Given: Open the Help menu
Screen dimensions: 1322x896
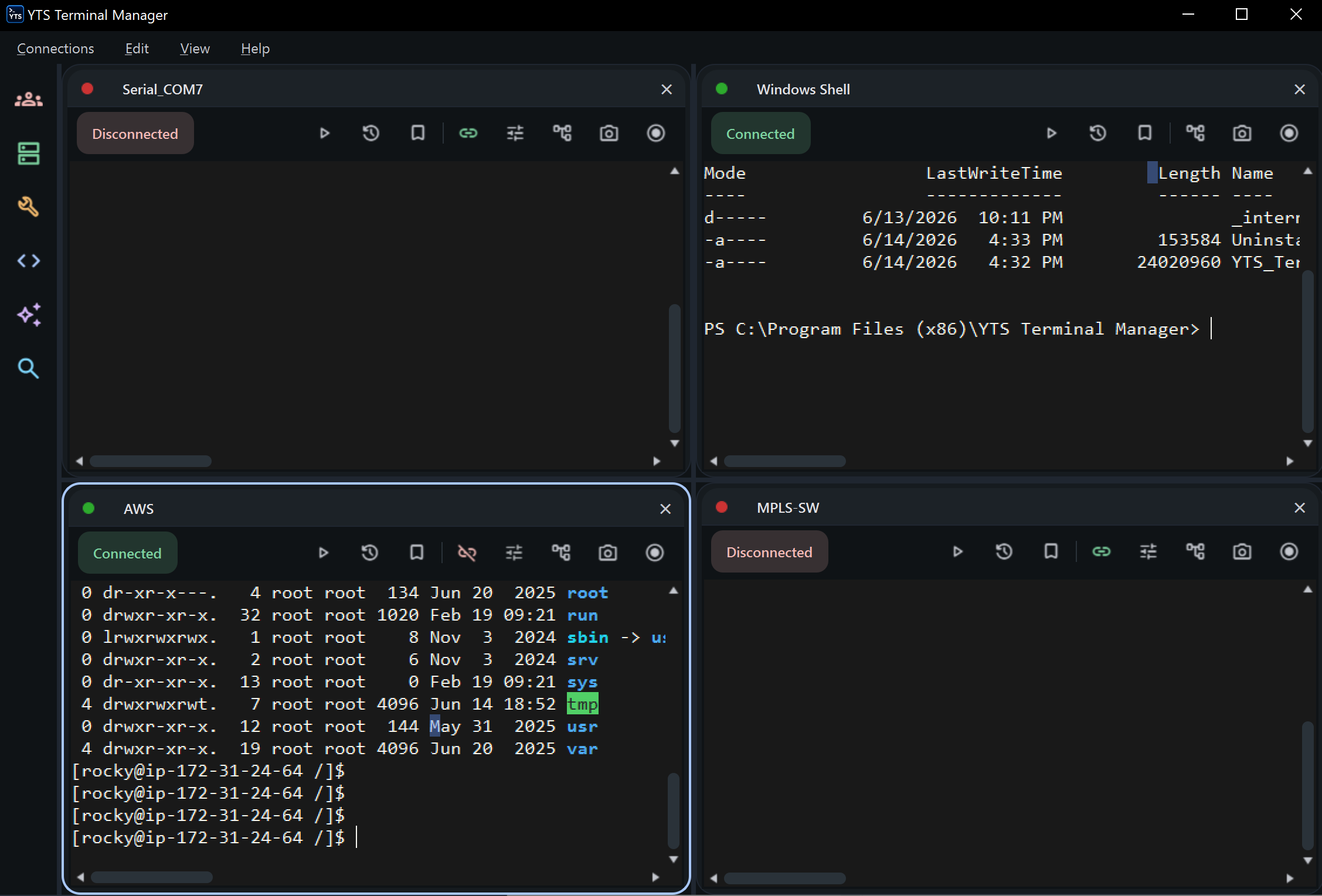Looking at the screenshot, I should coord(255,49).
